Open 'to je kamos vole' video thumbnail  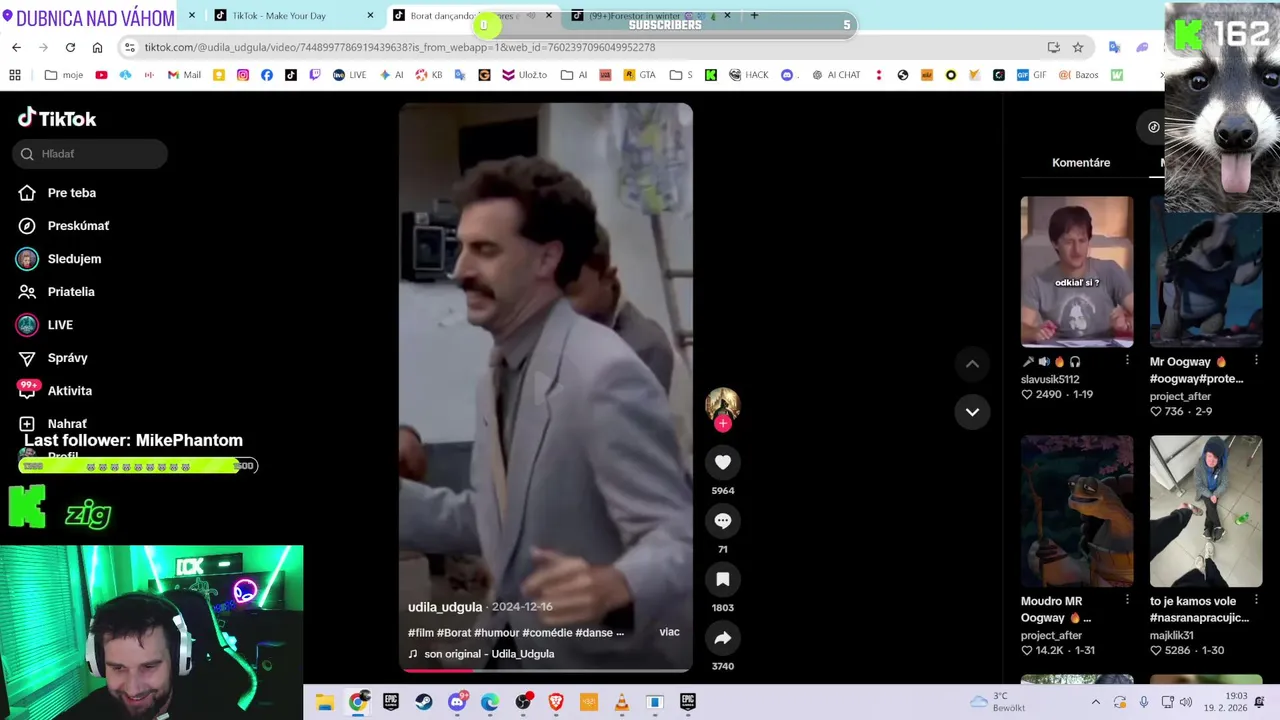[1206, 511]
